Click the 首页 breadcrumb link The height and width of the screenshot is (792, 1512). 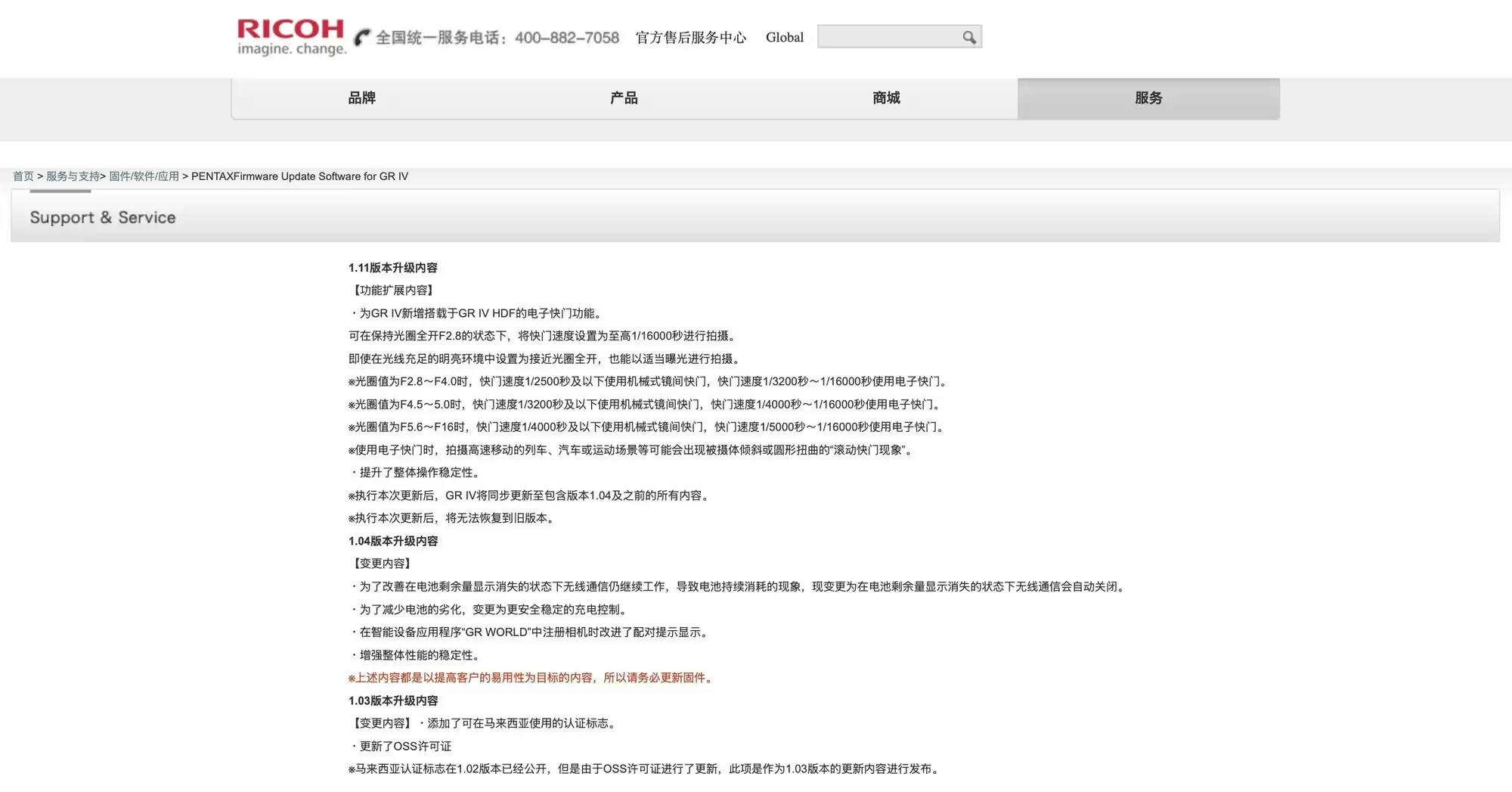point(23,175)
